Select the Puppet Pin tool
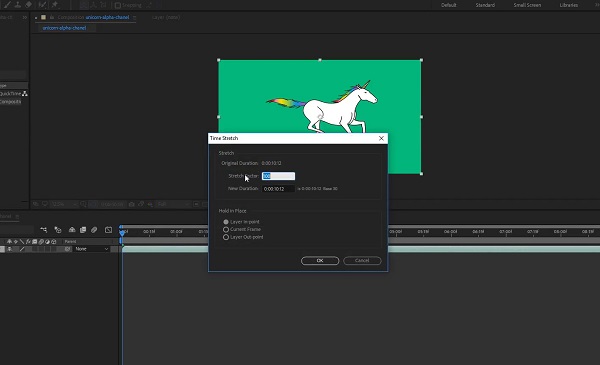This screenshot has width=600, height=365. pyautogui.click(x=55, y=5)
